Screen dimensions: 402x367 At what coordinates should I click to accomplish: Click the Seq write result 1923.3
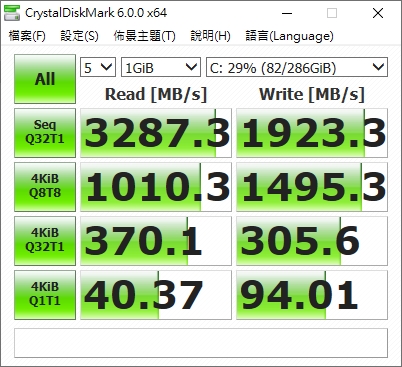tap(312, 133)
